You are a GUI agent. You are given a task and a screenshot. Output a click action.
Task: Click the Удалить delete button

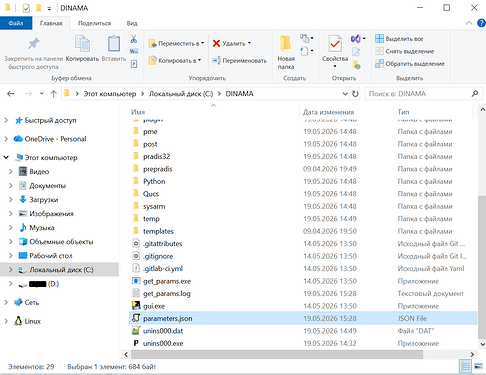231,44
